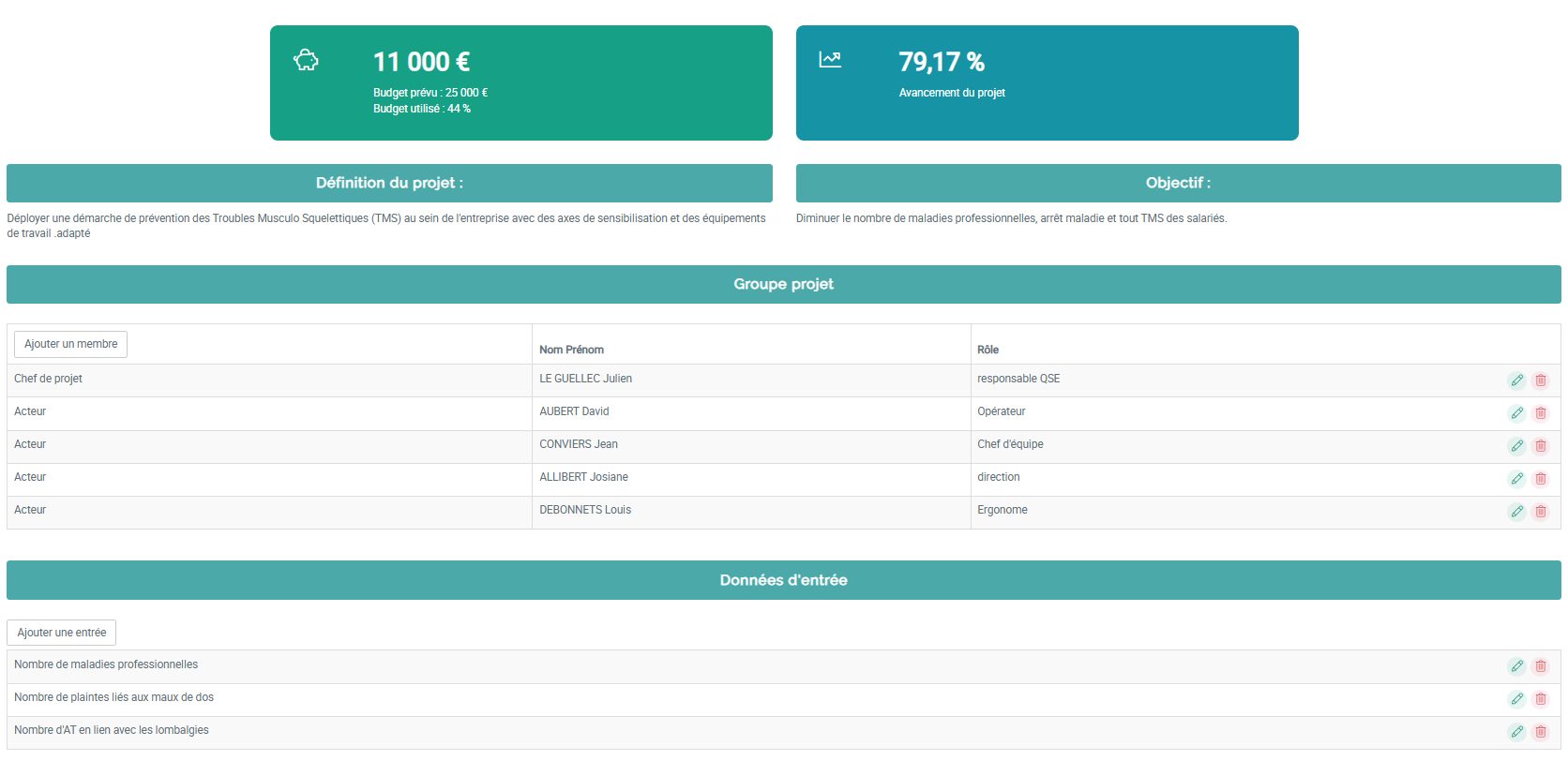The image size is (1568, 761).
Task: Select the '79,17 %' progress value
Action: tap(942, 62)
